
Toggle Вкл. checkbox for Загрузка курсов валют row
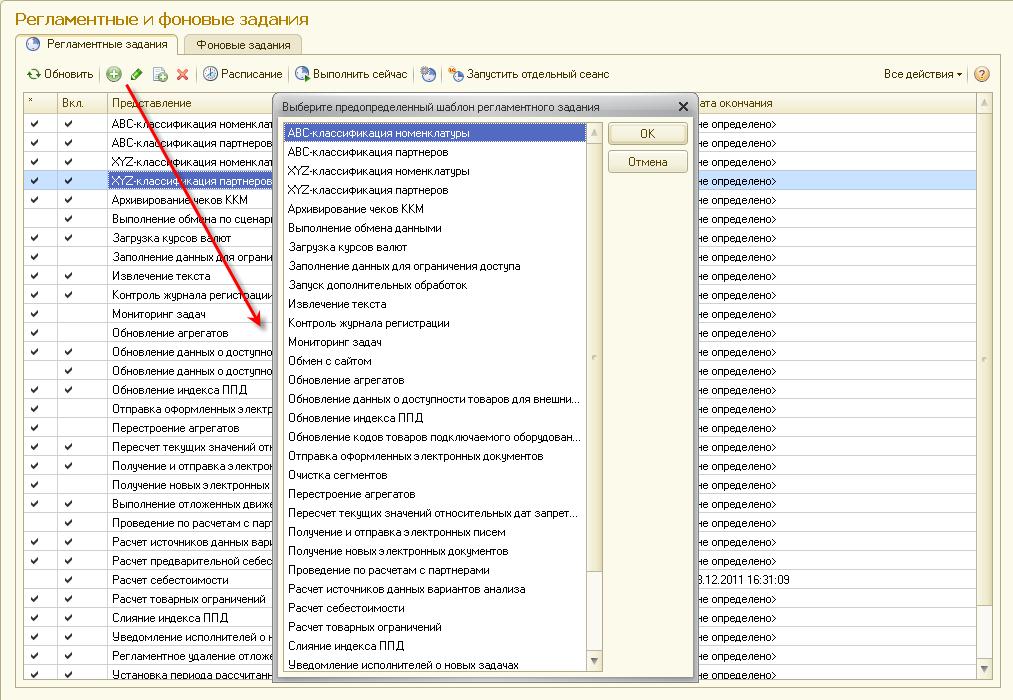(x=69, y=238)
